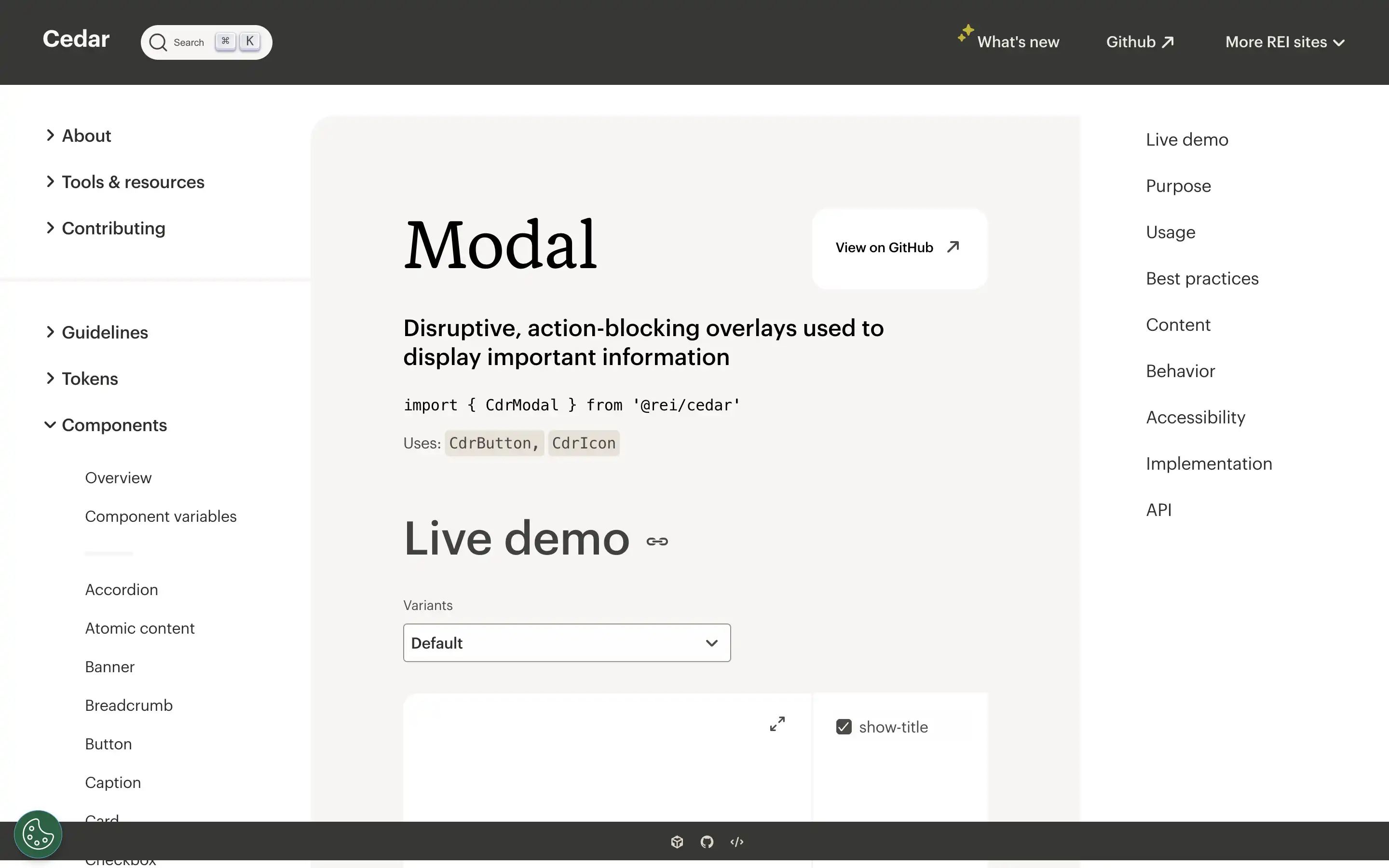The height and width of the screenshot is (868, 1389).
Task: Click the CdrIcon uses link
Action: pyautogui.click(x=584, y=443)
